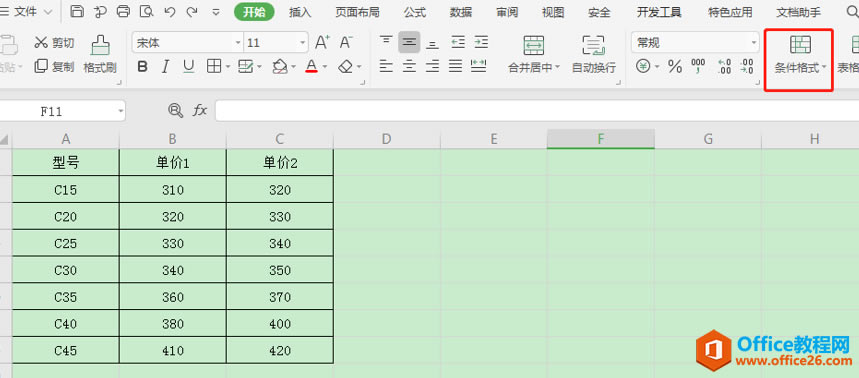Click the 剪切 (Cut) button
859x378 pixels.
click(x=54, y=43)
